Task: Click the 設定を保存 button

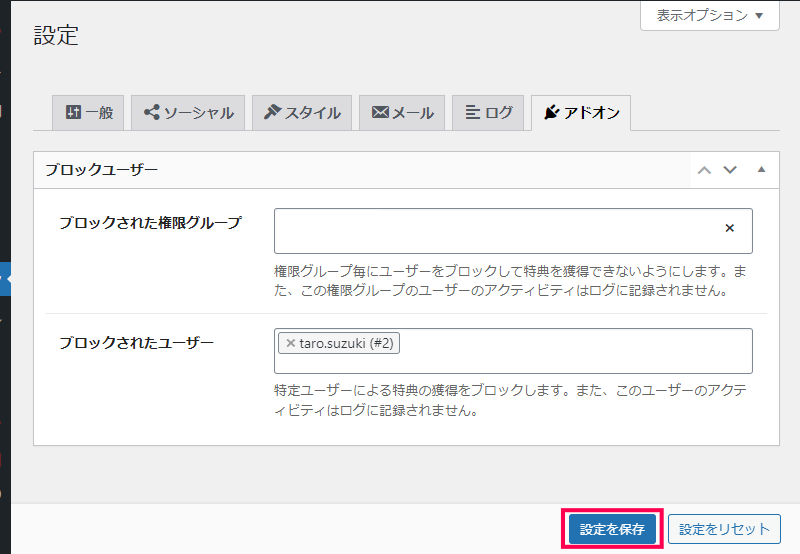Action: point(612,529)
